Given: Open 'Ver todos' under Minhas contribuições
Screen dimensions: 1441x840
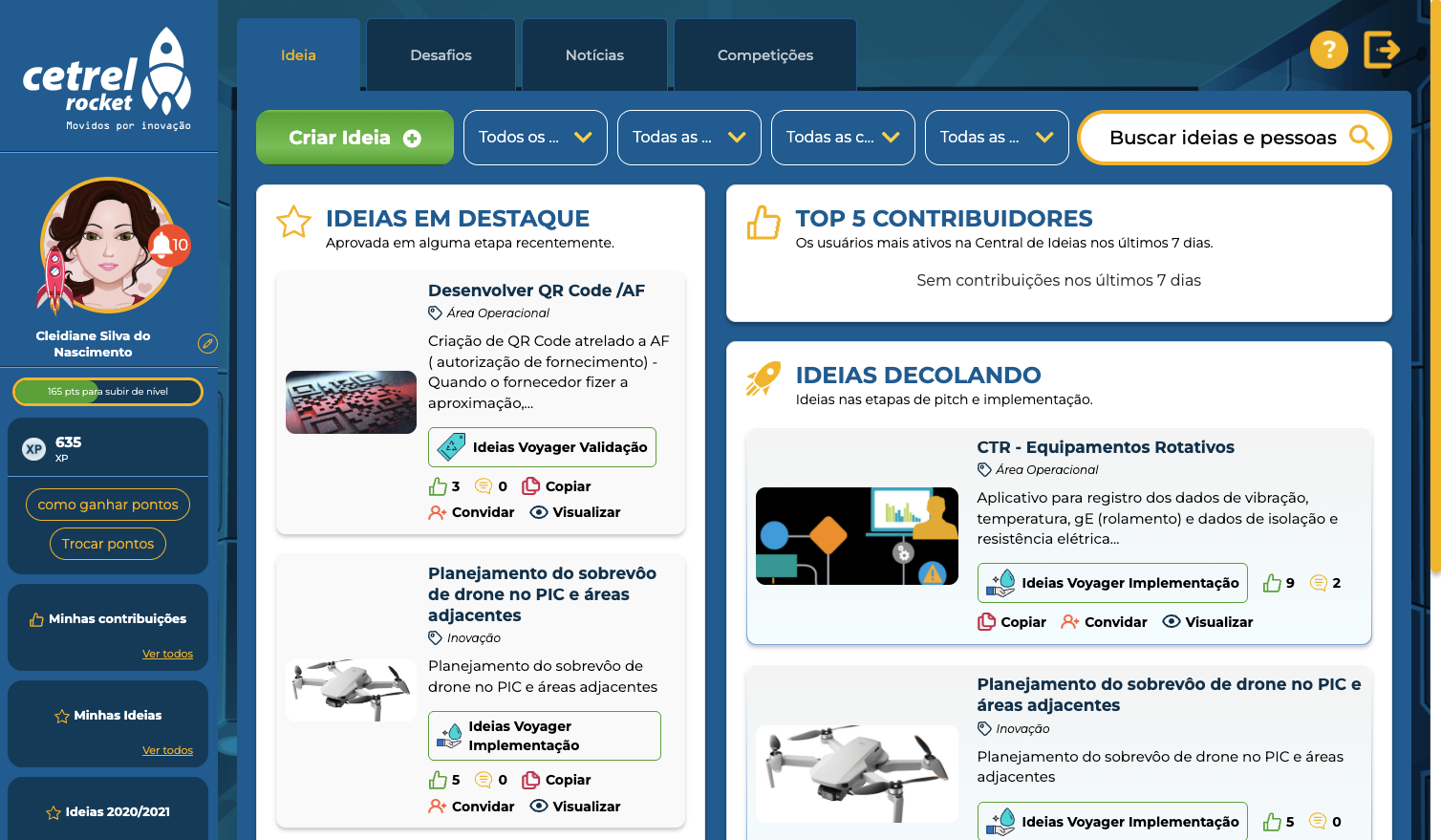Looking at the screenshot, I should (x=167, y=654).
